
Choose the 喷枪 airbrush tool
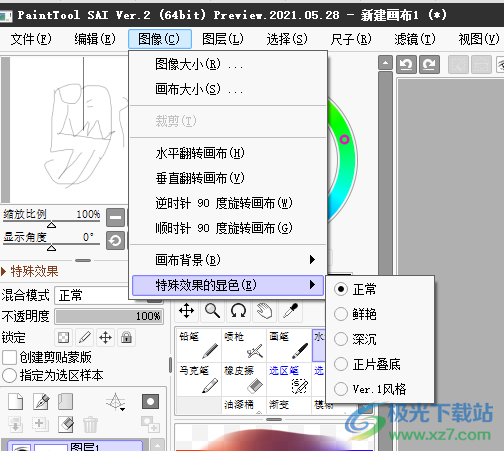tap(244, 345)
